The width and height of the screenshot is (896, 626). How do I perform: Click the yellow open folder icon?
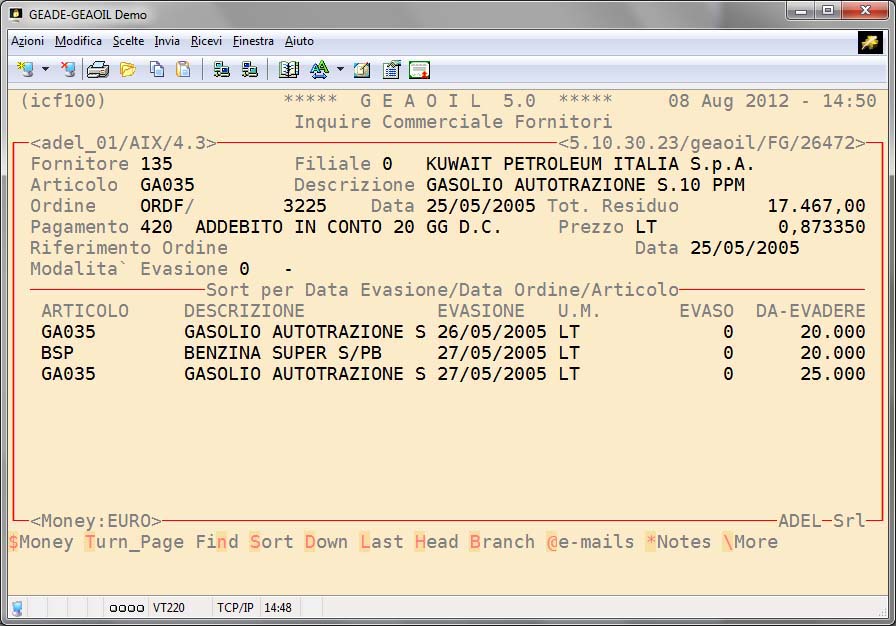tap(127, 69)
